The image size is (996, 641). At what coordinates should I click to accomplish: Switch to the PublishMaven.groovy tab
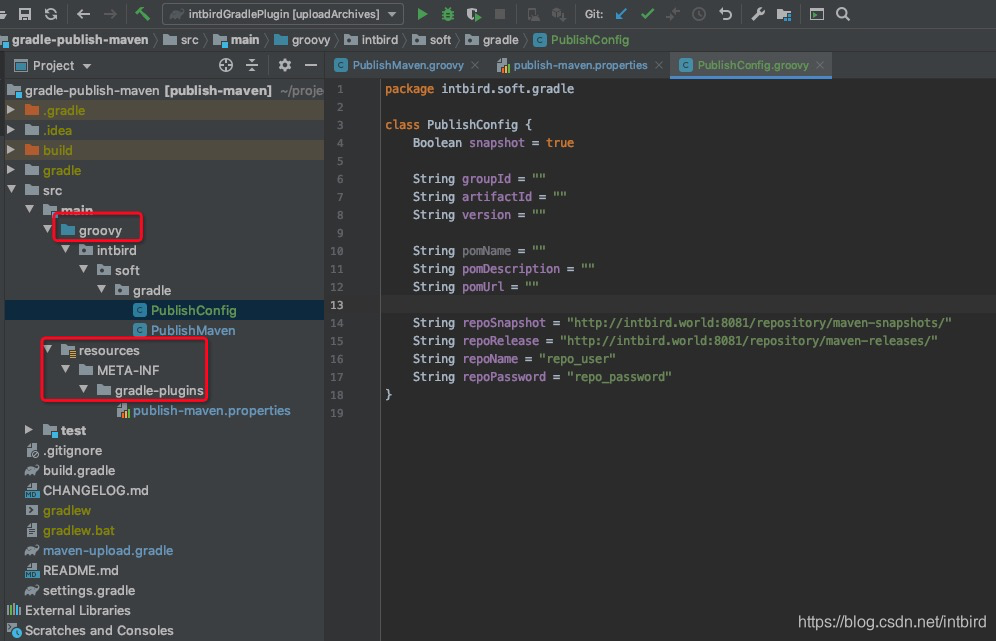click(407, 65)
